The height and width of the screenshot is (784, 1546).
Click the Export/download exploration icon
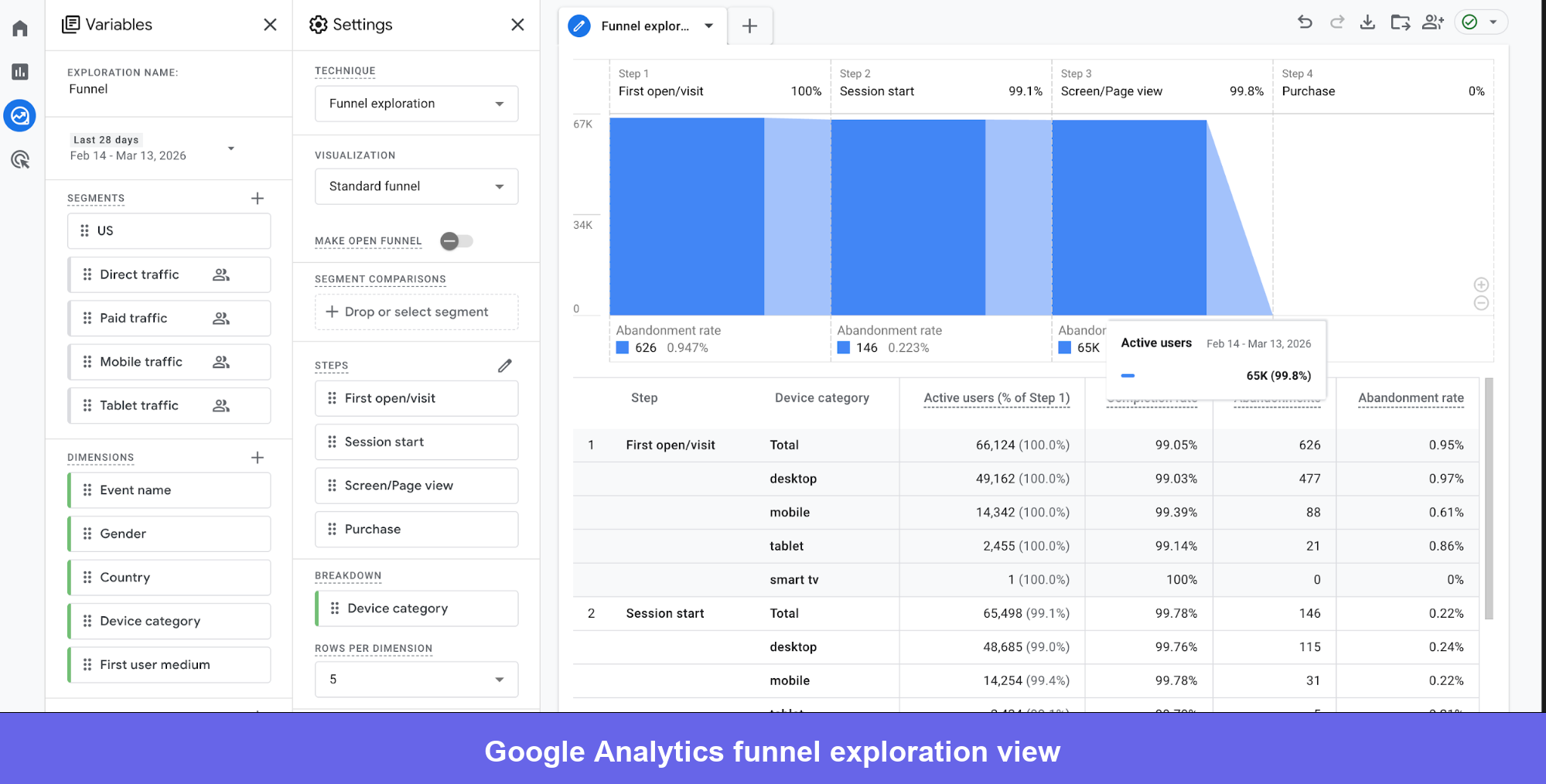point(1367,22)
